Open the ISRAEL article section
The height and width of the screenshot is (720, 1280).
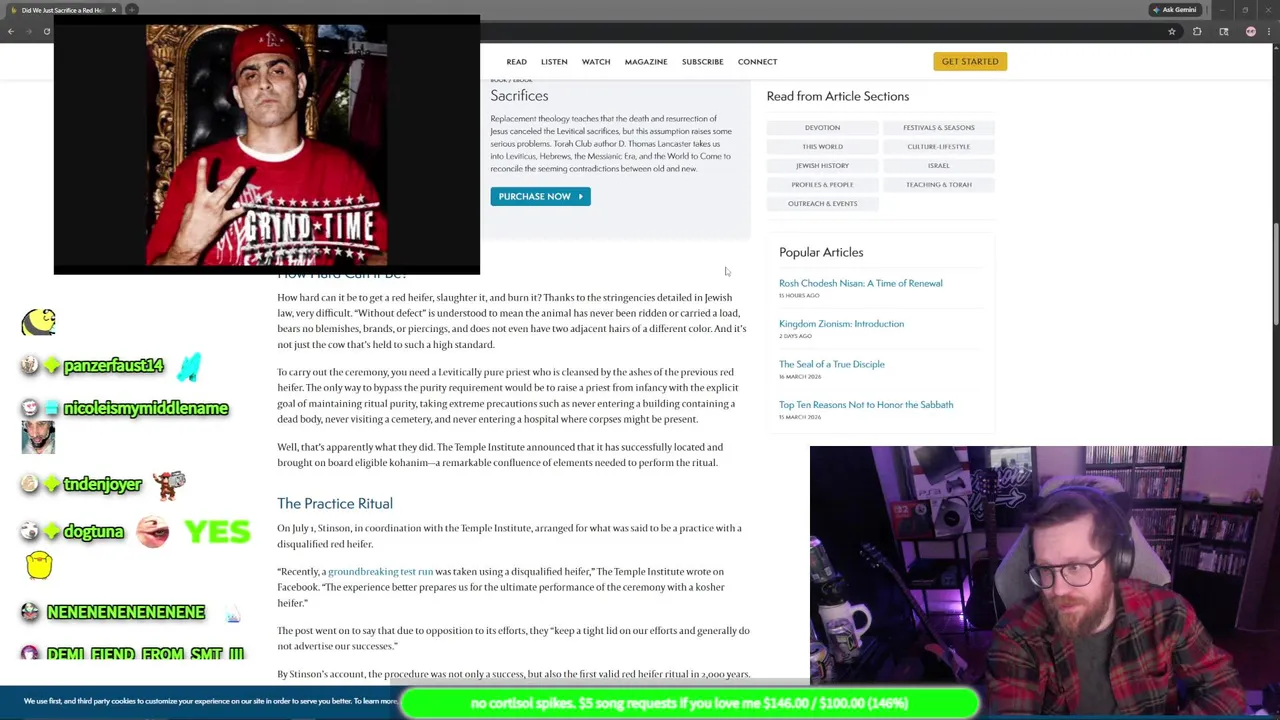coord(938,166)
